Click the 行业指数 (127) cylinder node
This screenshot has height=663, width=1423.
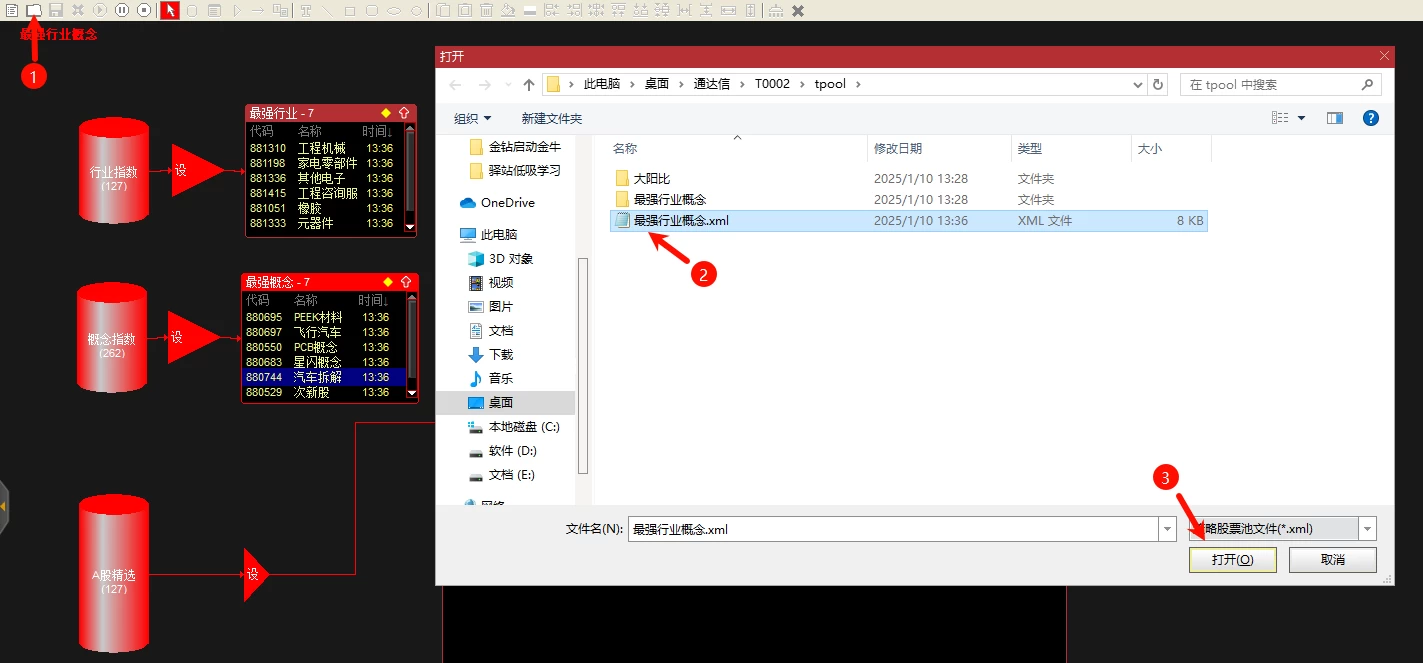pos(113,171)
